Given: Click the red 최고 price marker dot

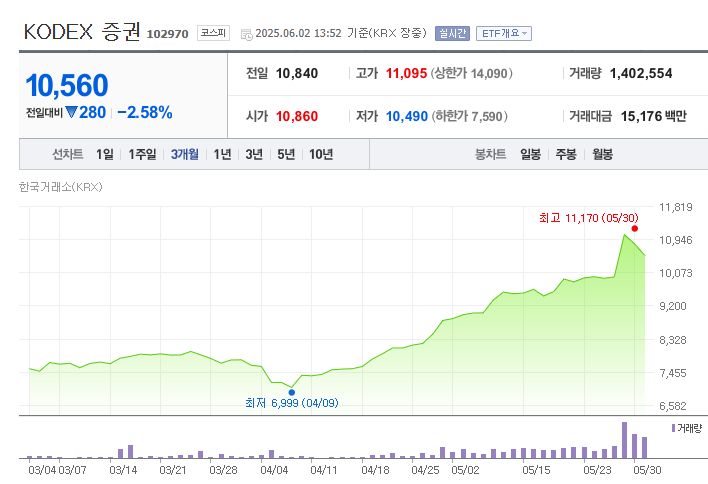Looking at the screenshot, I should click(x=634, y=228).
